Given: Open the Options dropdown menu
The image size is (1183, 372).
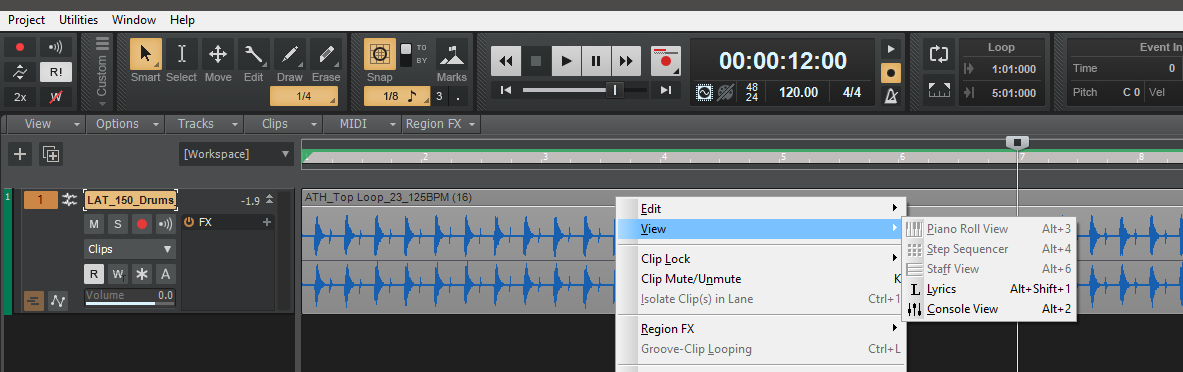Looking at the screenshot, I should (x=124, y=124).
